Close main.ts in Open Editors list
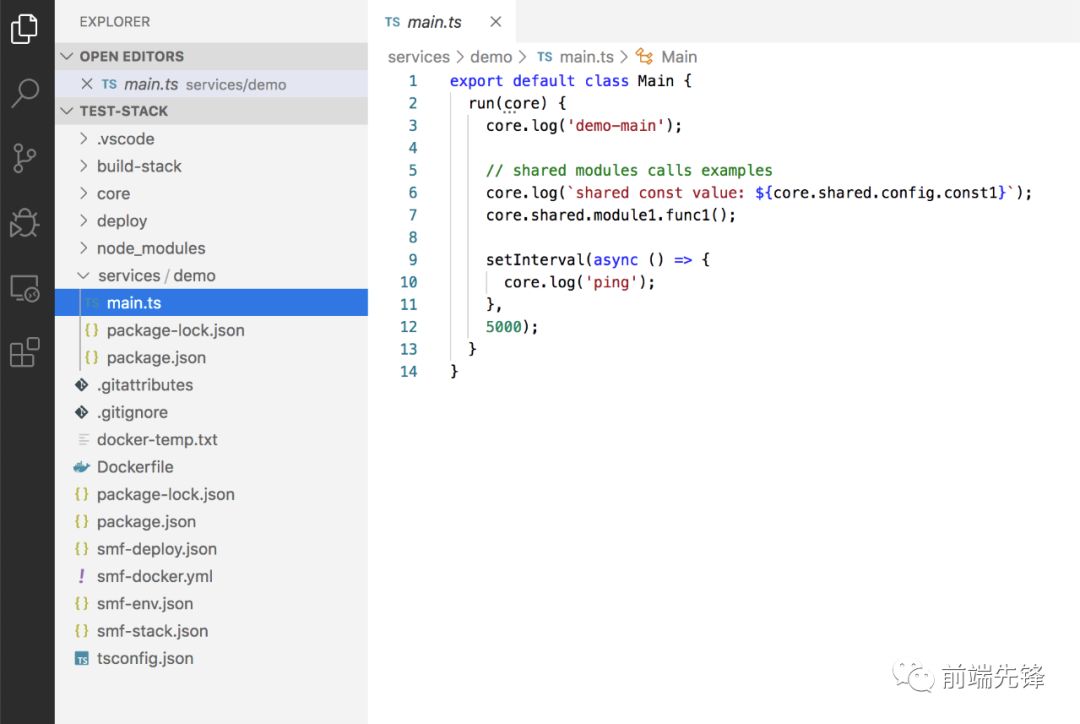Viewport: 1080px width, 724px height. (x=86, y=84)
